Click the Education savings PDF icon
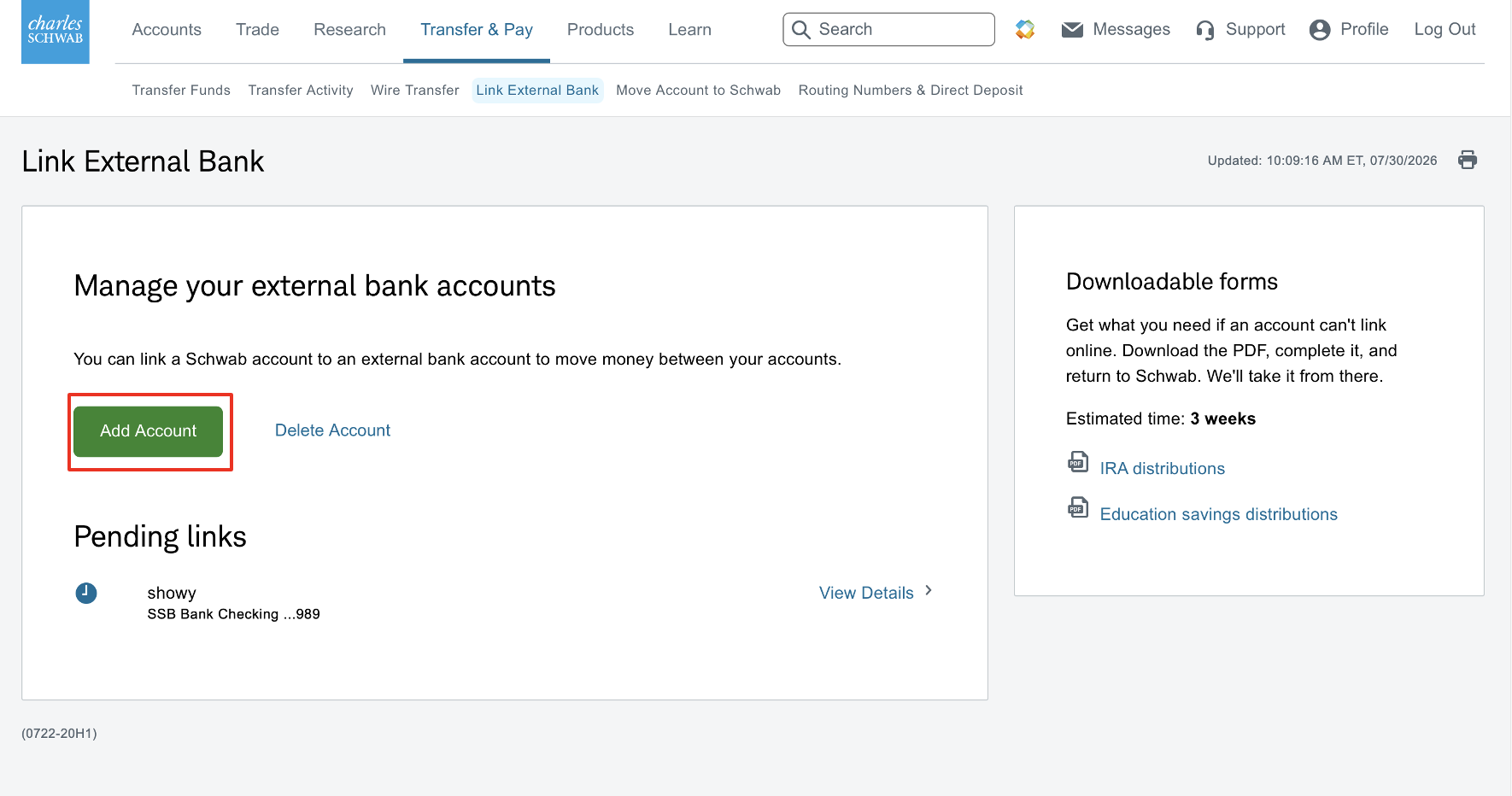 click(1078, 508)
